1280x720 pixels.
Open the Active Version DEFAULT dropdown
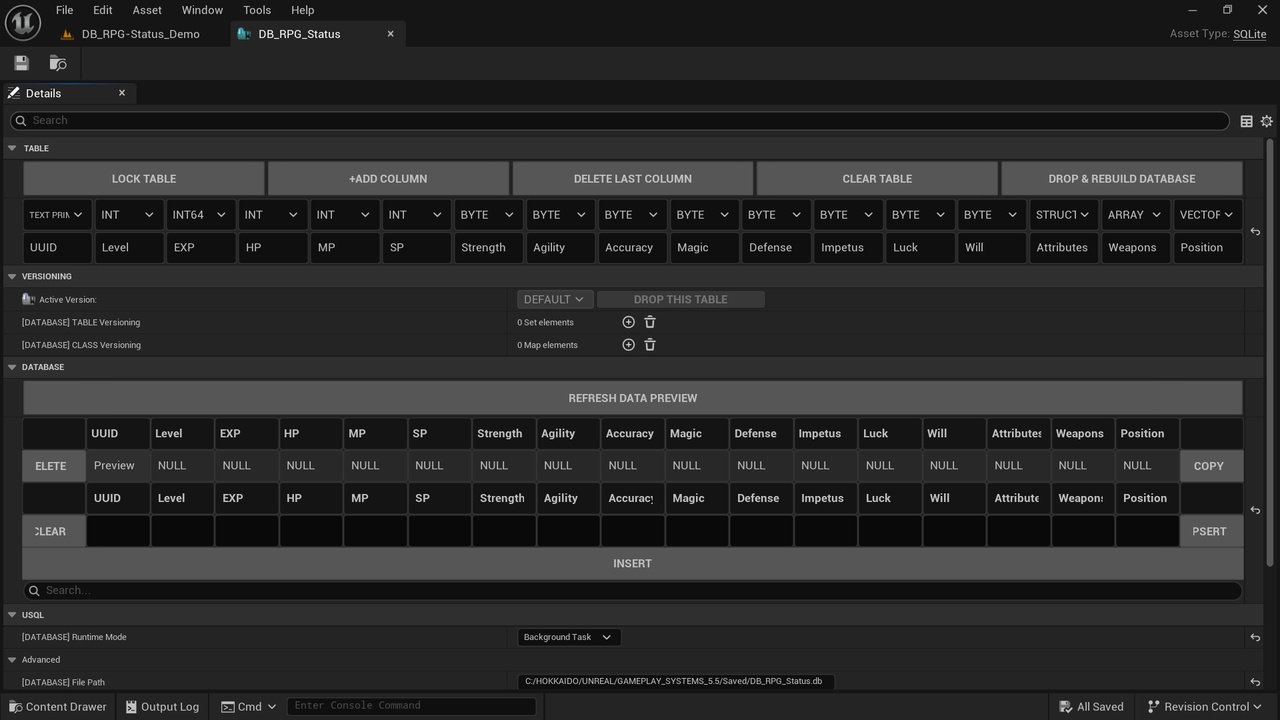[x=555, y=299]
